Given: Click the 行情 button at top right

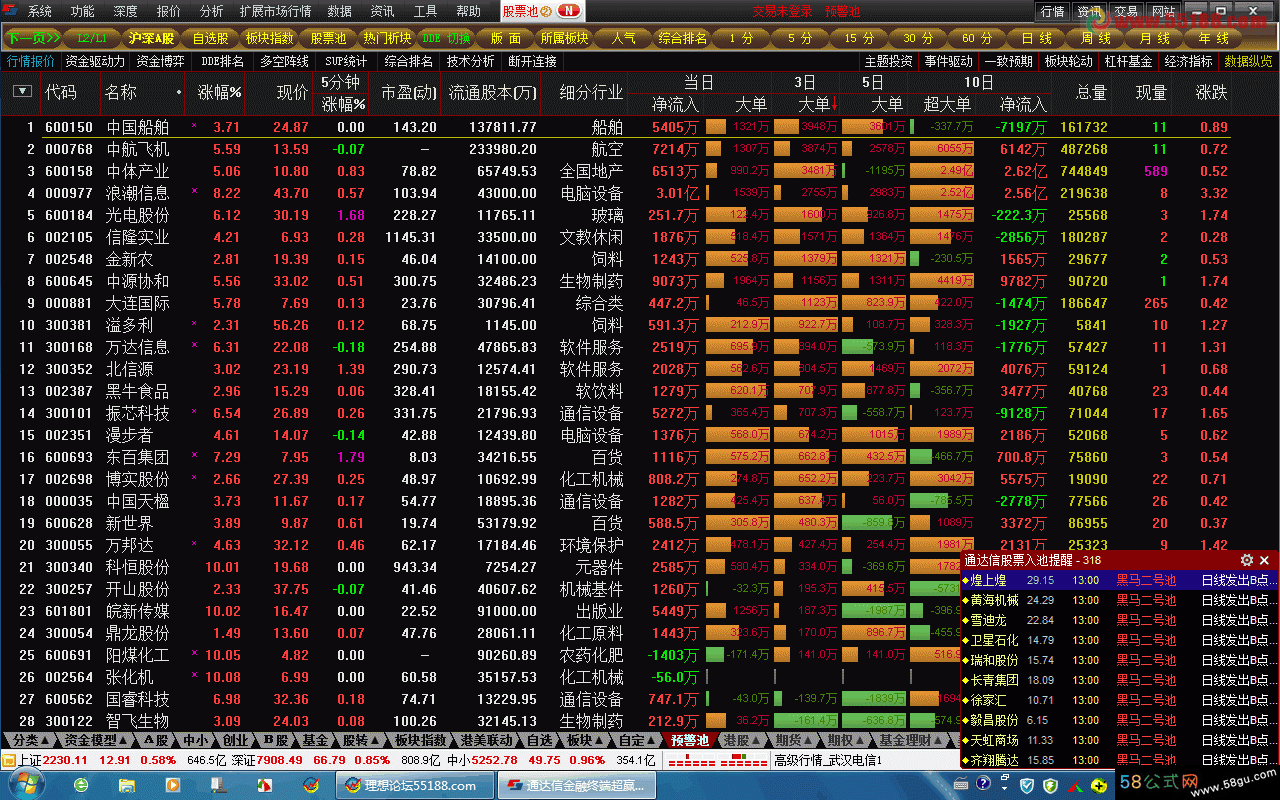Looking at the screenshot, I should click(1052, 11).
